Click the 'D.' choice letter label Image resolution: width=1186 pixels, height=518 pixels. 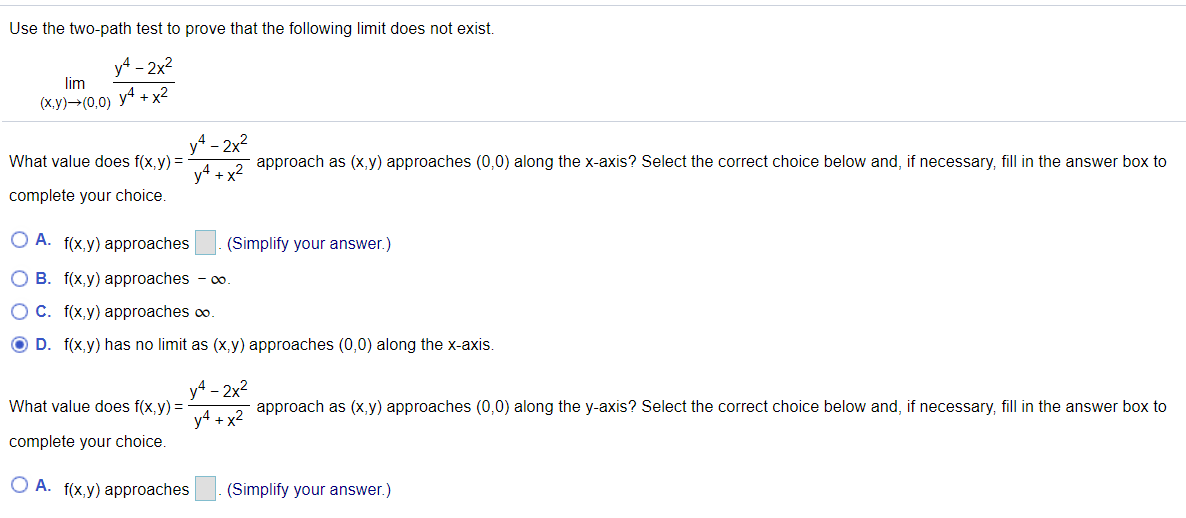click(44, 345)
